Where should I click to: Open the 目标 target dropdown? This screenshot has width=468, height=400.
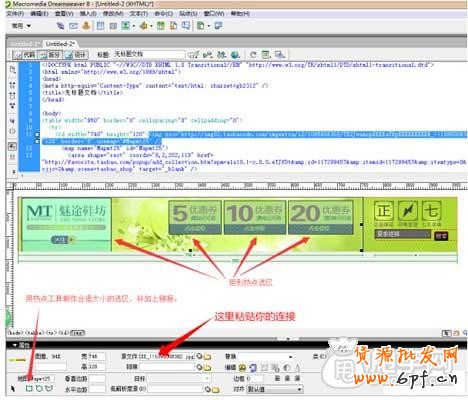pos(207,378)
